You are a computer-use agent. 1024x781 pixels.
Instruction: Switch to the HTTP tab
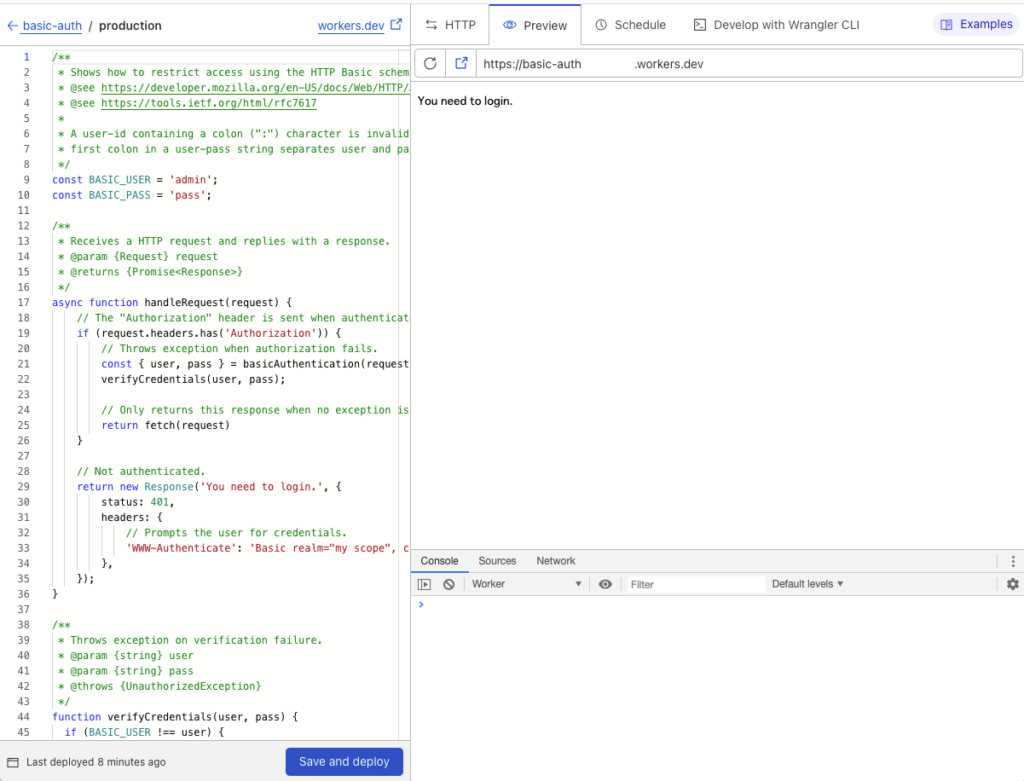[451, 25]
